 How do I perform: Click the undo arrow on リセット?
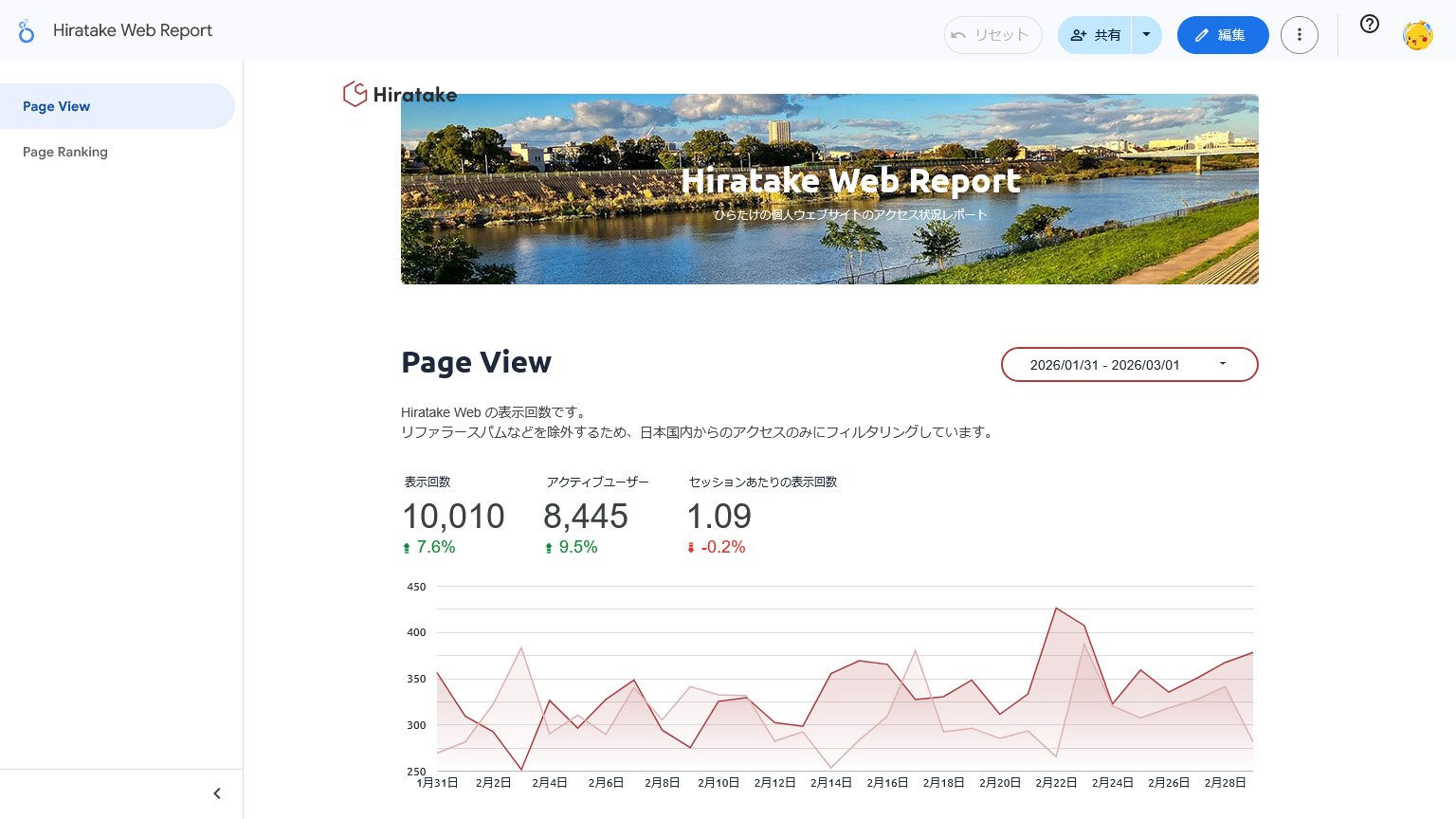pos(957,34)
